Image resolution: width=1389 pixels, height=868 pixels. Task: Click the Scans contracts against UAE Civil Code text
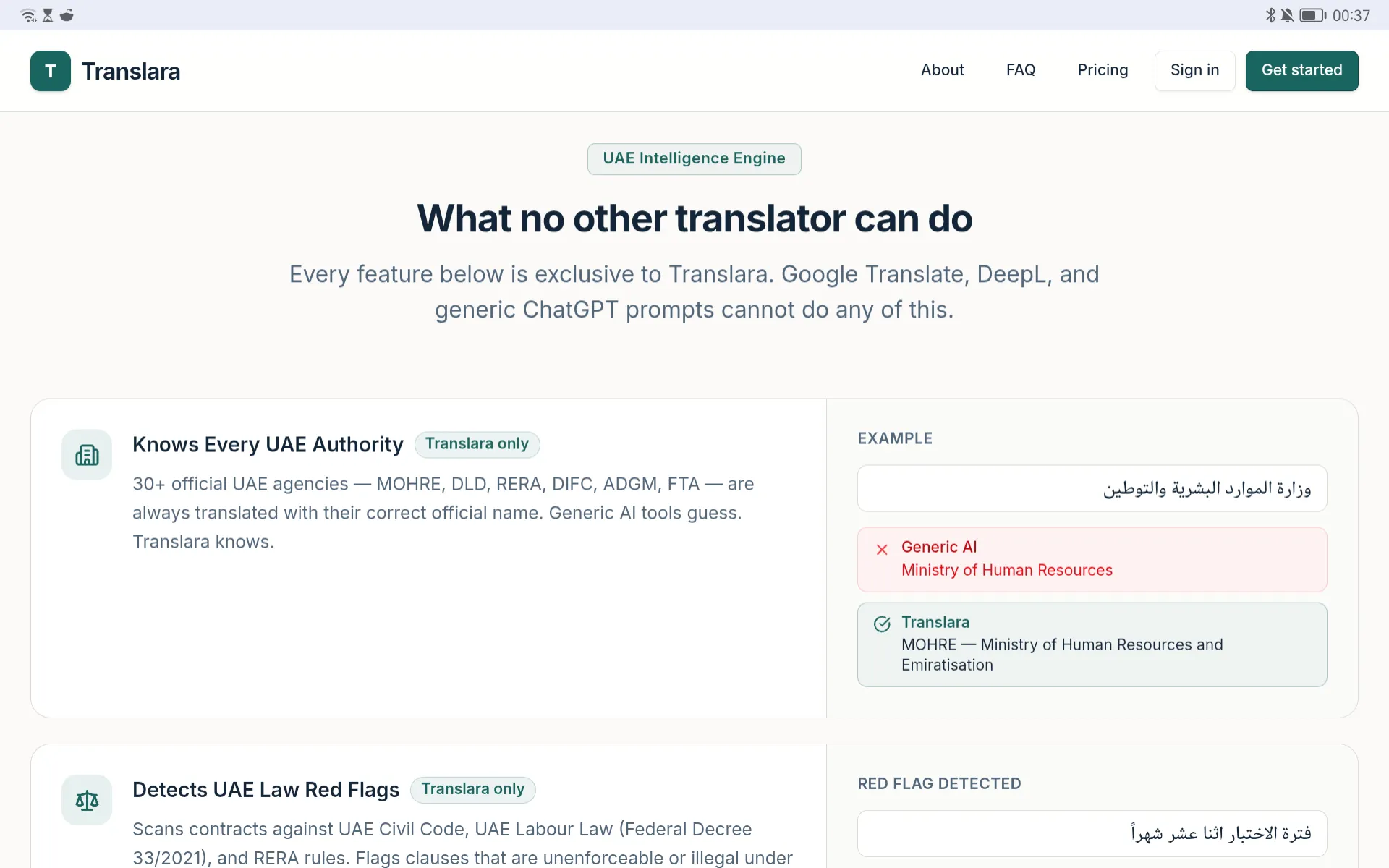pyautogui.click(x=462, y=843)
